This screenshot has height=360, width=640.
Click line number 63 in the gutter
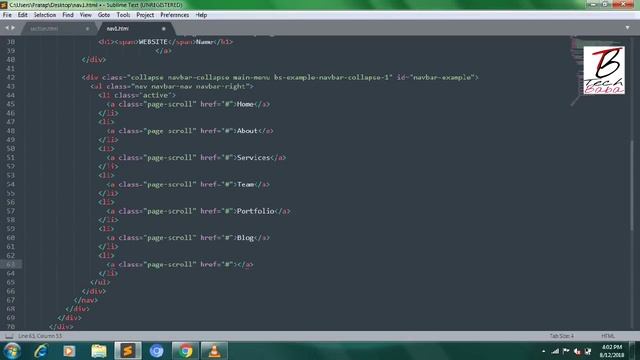point(11,264)
